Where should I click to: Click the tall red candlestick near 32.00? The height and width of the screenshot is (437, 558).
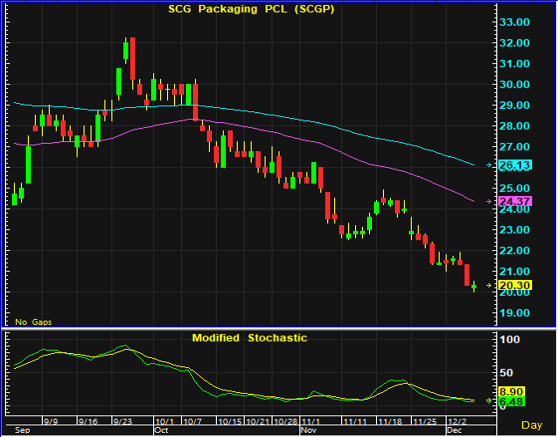[x=132, y=58]
